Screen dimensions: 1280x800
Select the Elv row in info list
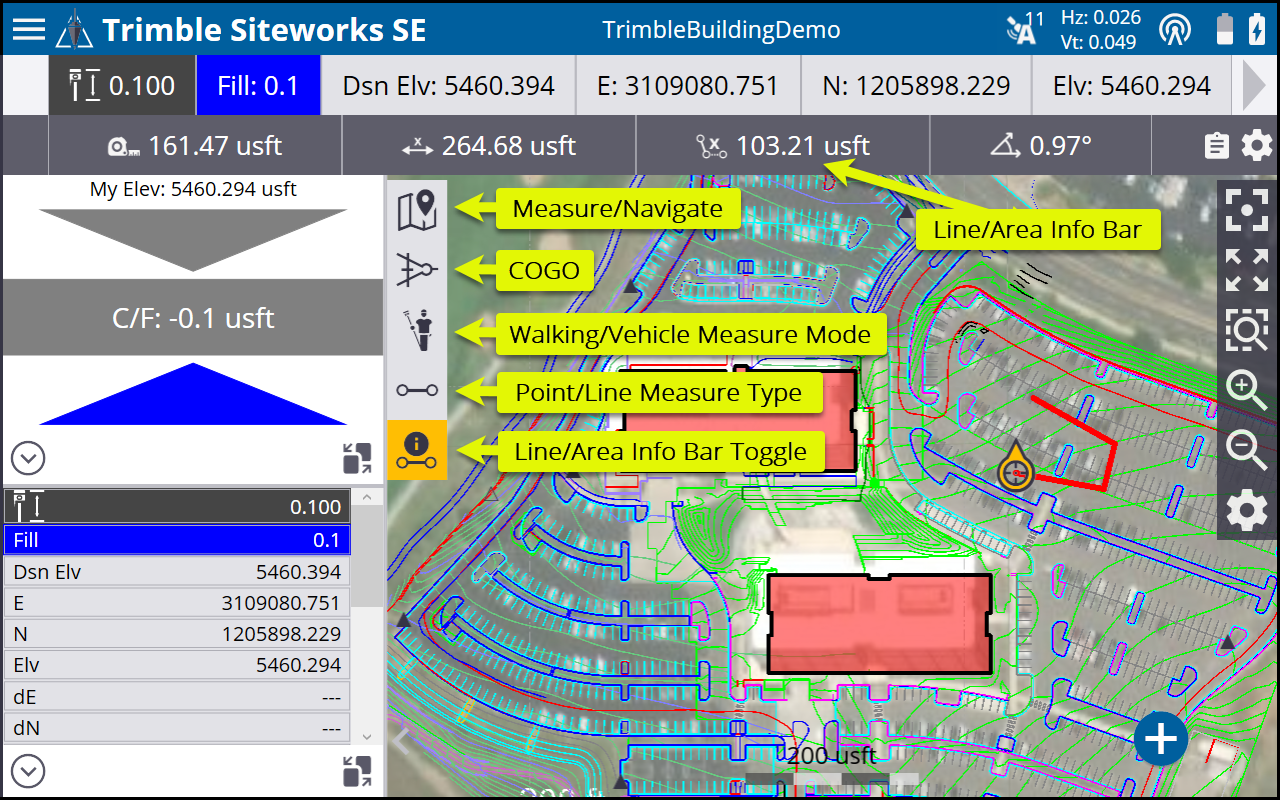click(177, 665)
